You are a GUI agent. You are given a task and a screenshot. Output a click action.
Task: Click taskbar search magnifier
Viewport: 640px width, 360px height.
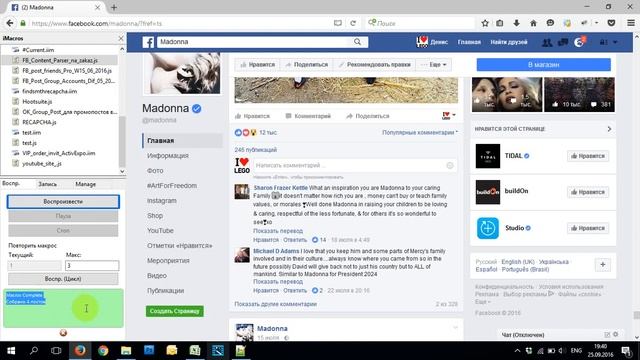coord(34,351)
